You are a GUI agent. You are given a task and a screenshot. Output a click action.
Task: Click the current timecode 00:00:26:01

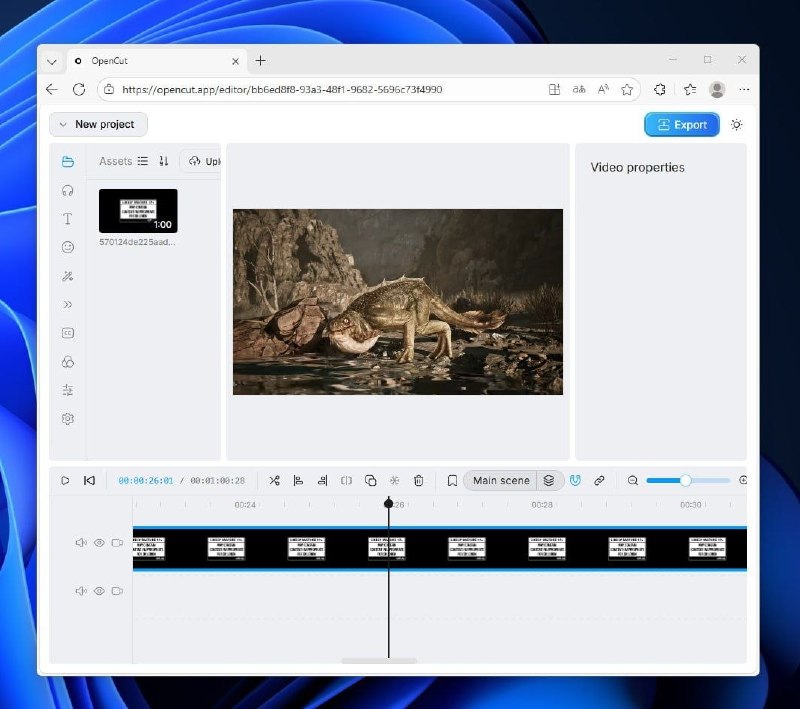pos(146,480)
